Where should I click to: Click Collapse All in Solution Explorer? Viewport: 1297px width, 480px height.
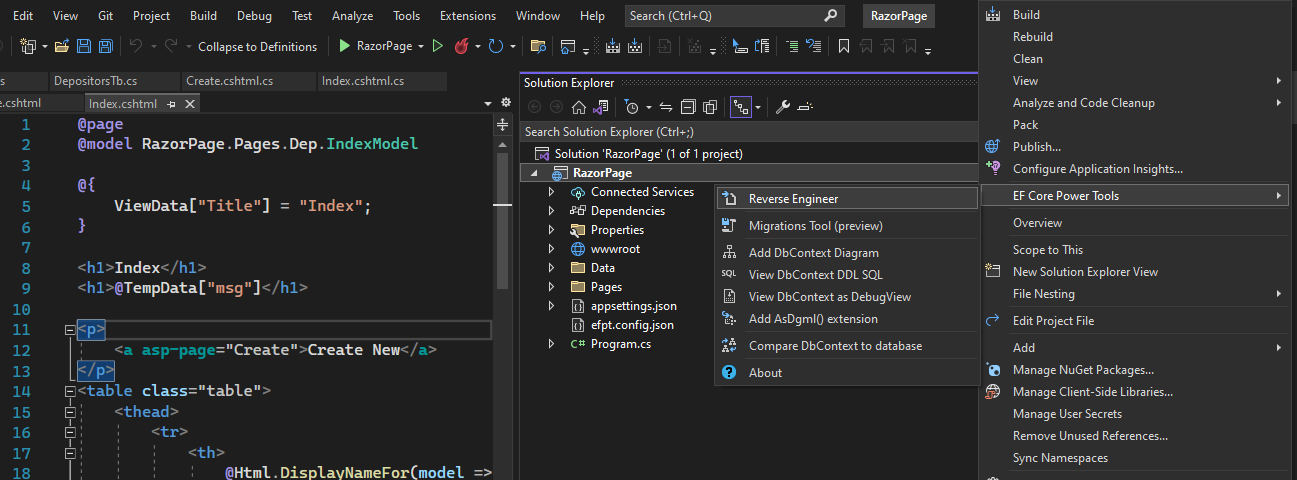(688, 107)
